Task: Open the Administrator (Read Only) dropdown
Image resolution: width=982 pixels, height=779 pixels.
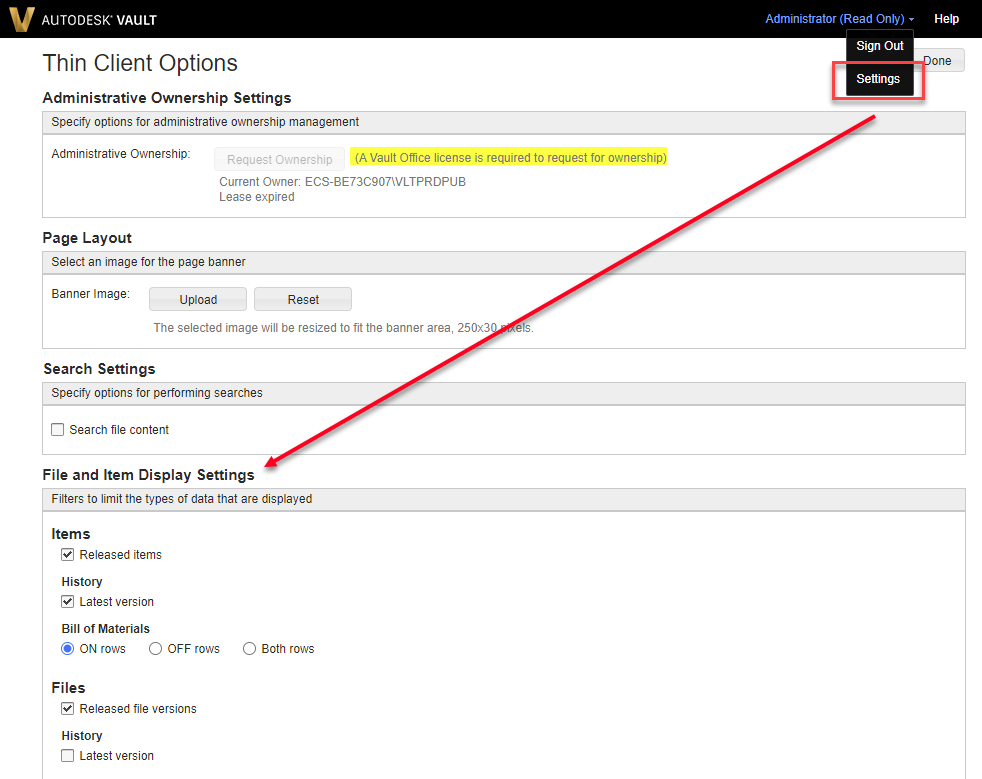Action: click(x=838, y=18)
